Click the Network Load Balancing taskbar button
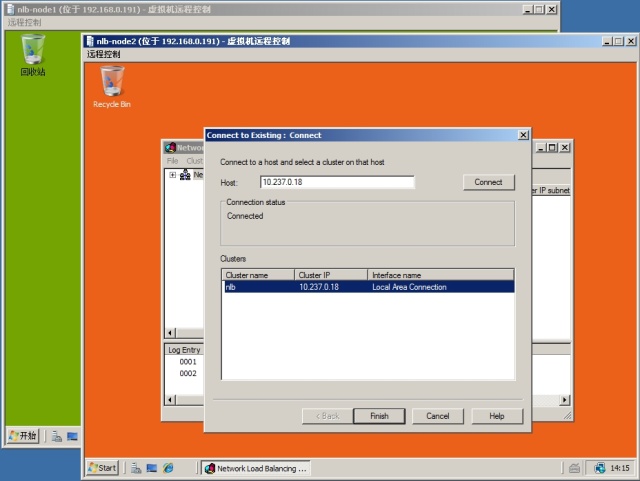 coord(256,468)
